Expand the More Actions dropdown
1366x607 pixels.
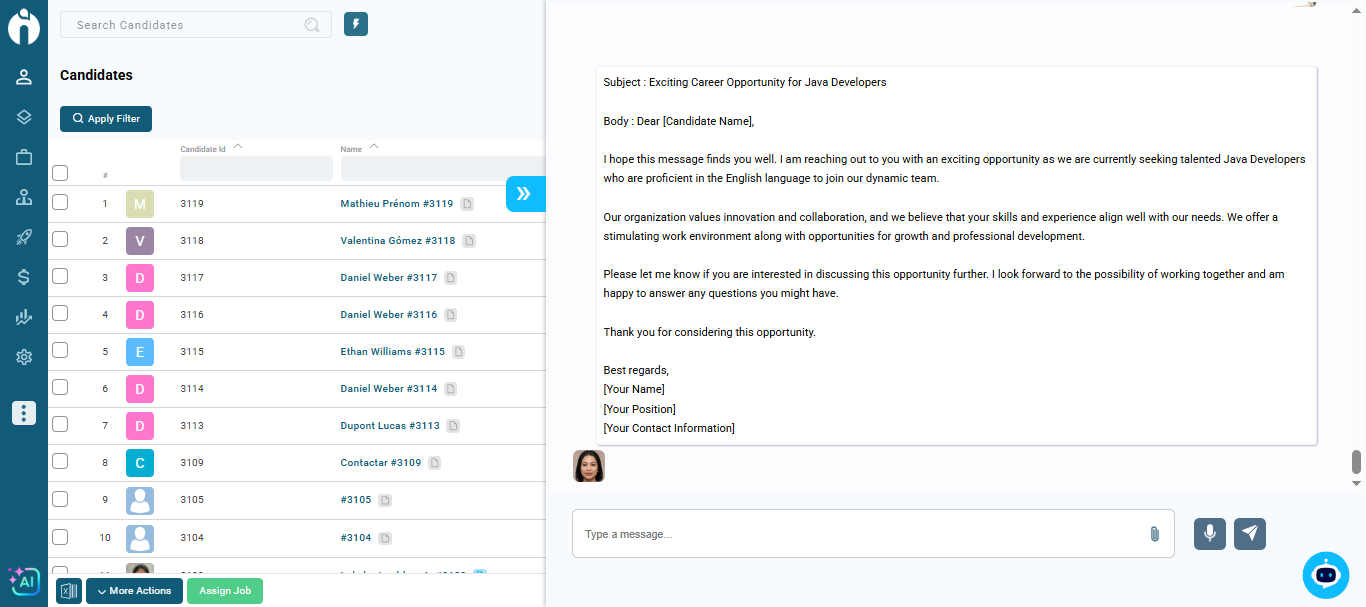point(134,591)
